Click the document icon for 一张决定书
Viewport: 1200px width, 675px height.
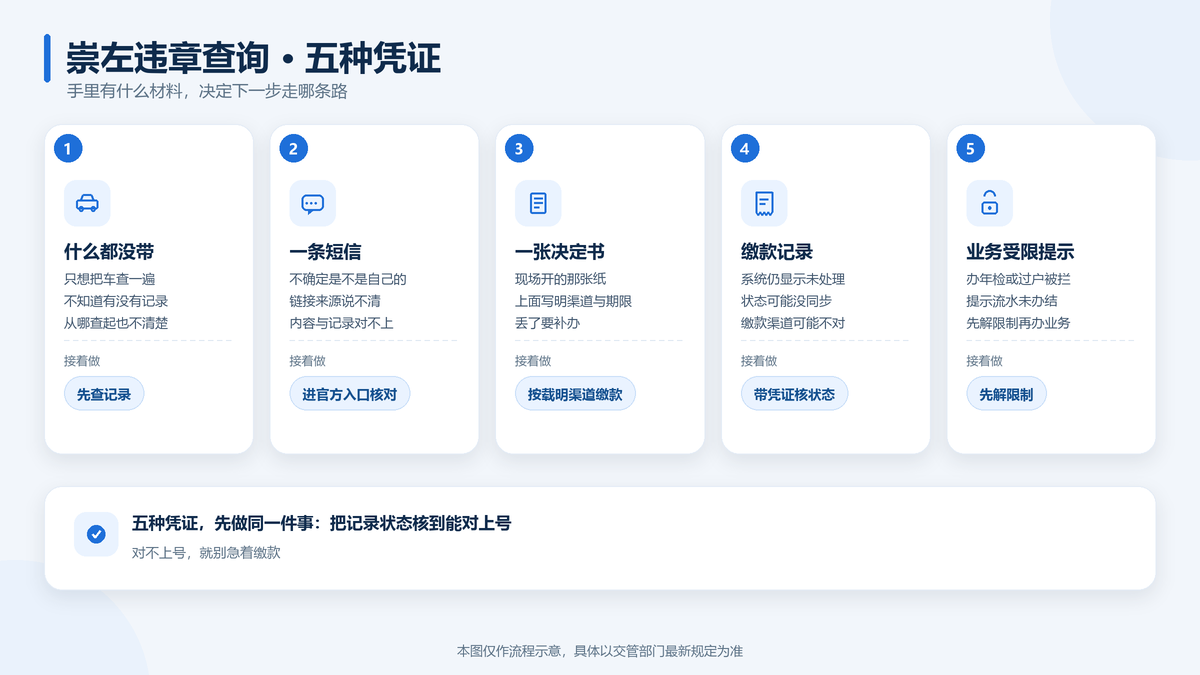coord(538,203)
